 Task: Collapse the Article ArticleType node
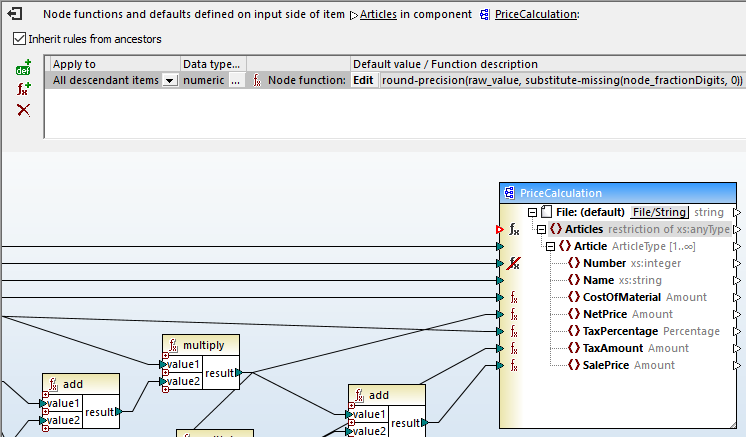coord(550,247)
